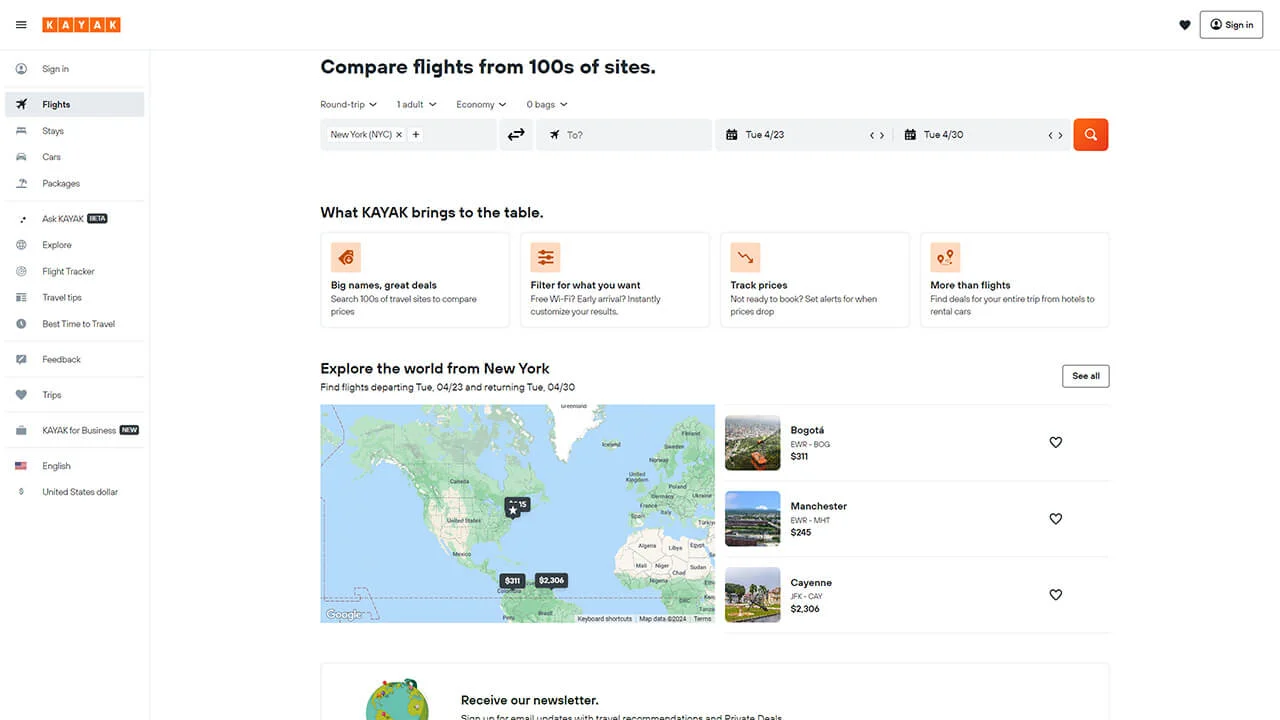Click the Cars icon in sidebar
This screenshot has height=720, width=1280.
coord(21,157)
